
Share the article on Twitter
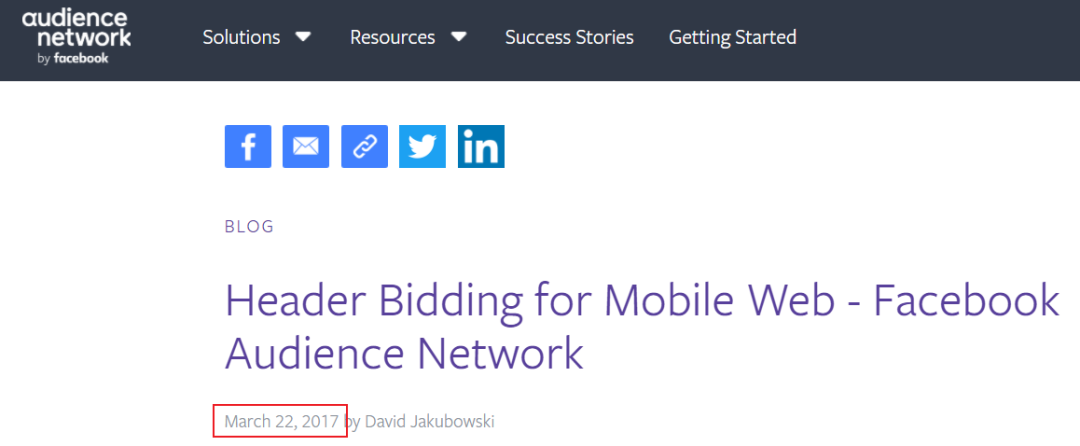[422, 146]
